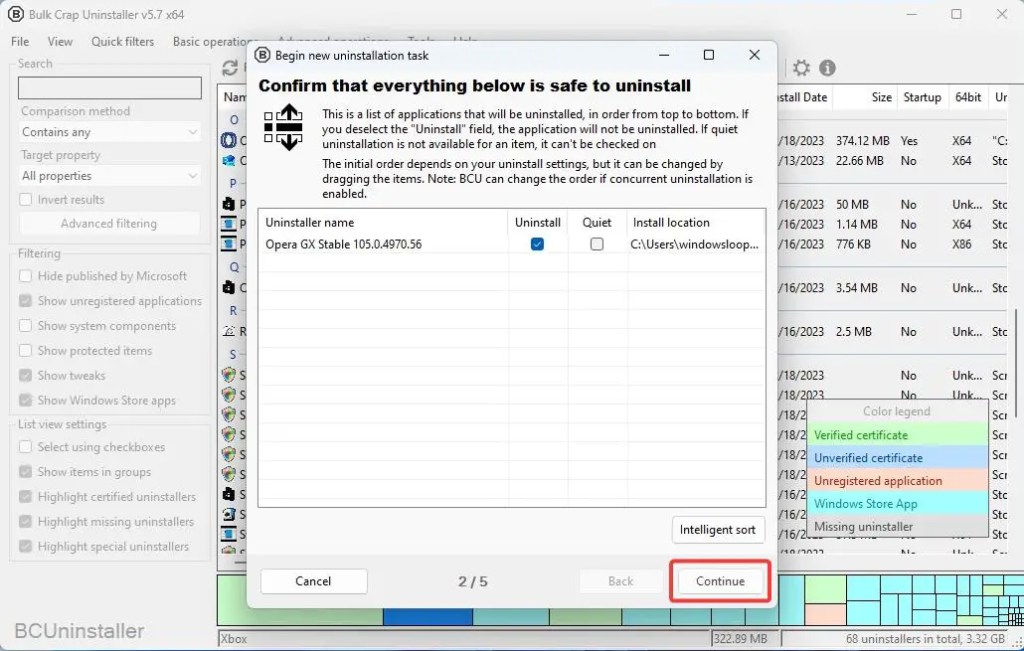This screenshot has width=1024, height=651.
Task: Click the Quiet column header
Action: (x=597, y=223)
